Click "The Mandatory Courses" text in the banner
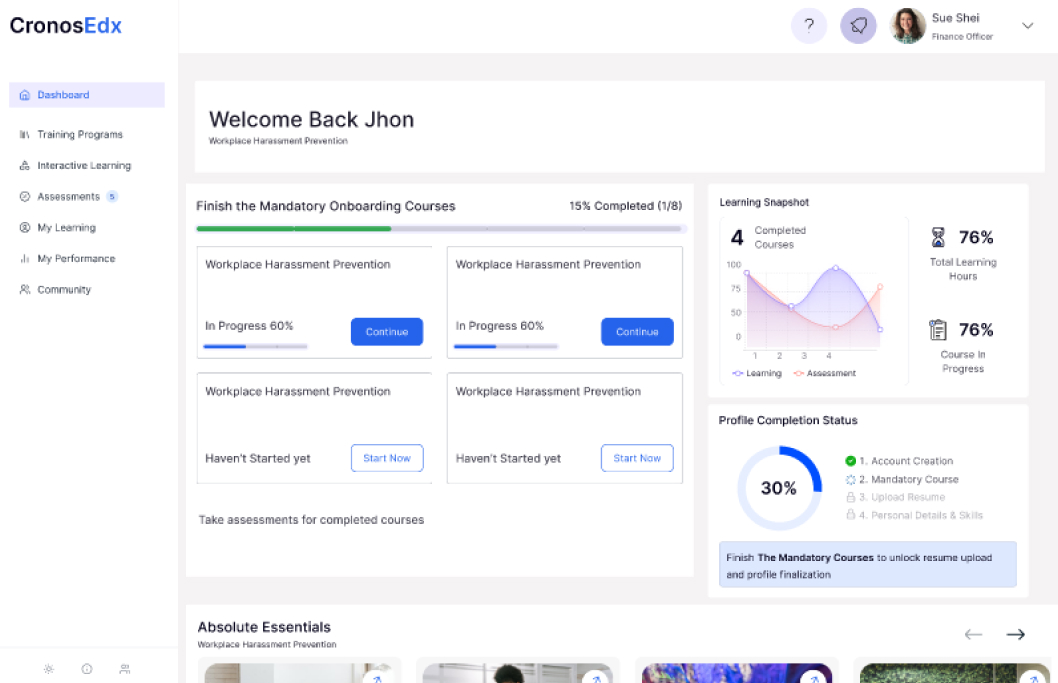Viewport: 1058px width, 683px height. (815, 557)
